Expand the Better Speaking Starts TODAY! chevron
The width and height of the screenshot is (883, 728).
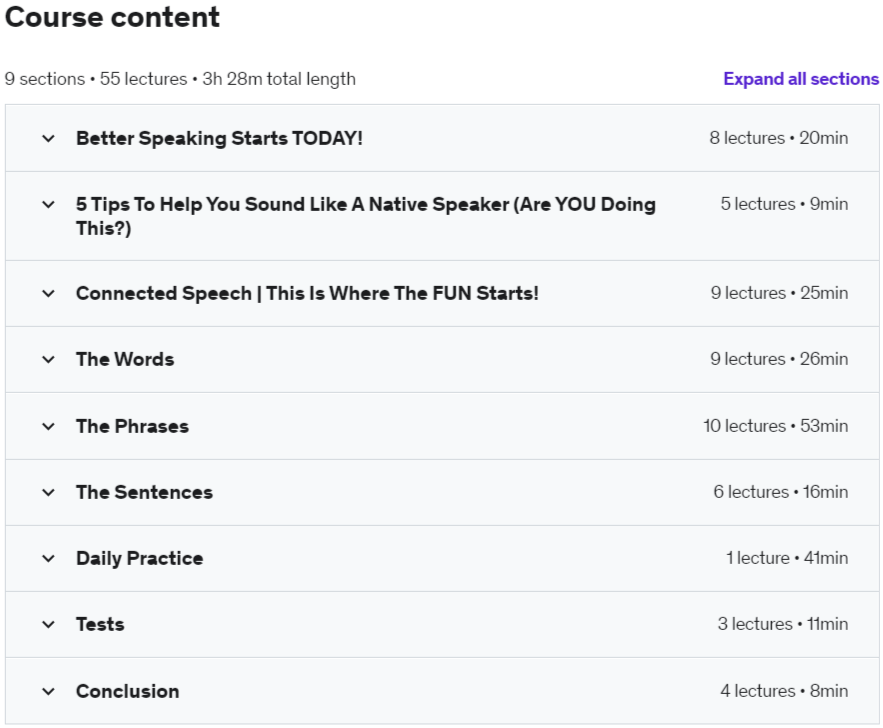(x=48, y=139)
